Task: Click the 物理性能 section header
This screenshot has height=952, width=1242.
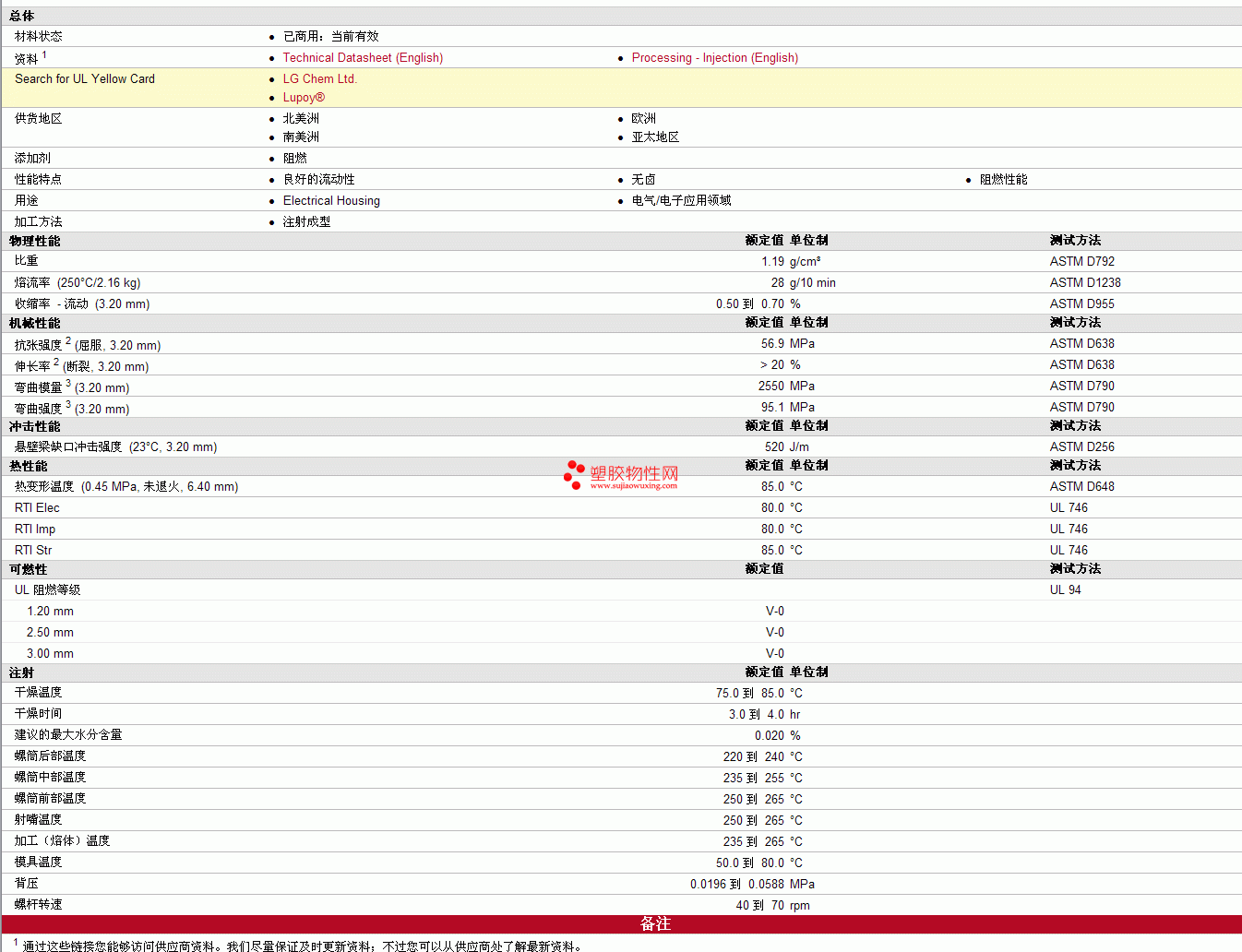Action: coord(35,241)
